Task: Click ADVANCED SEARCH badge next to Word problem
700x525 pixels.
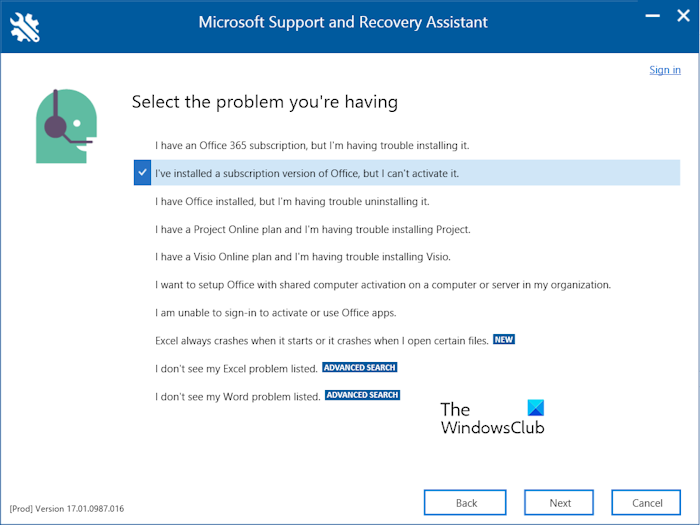Action: click(x=362, y=395)
